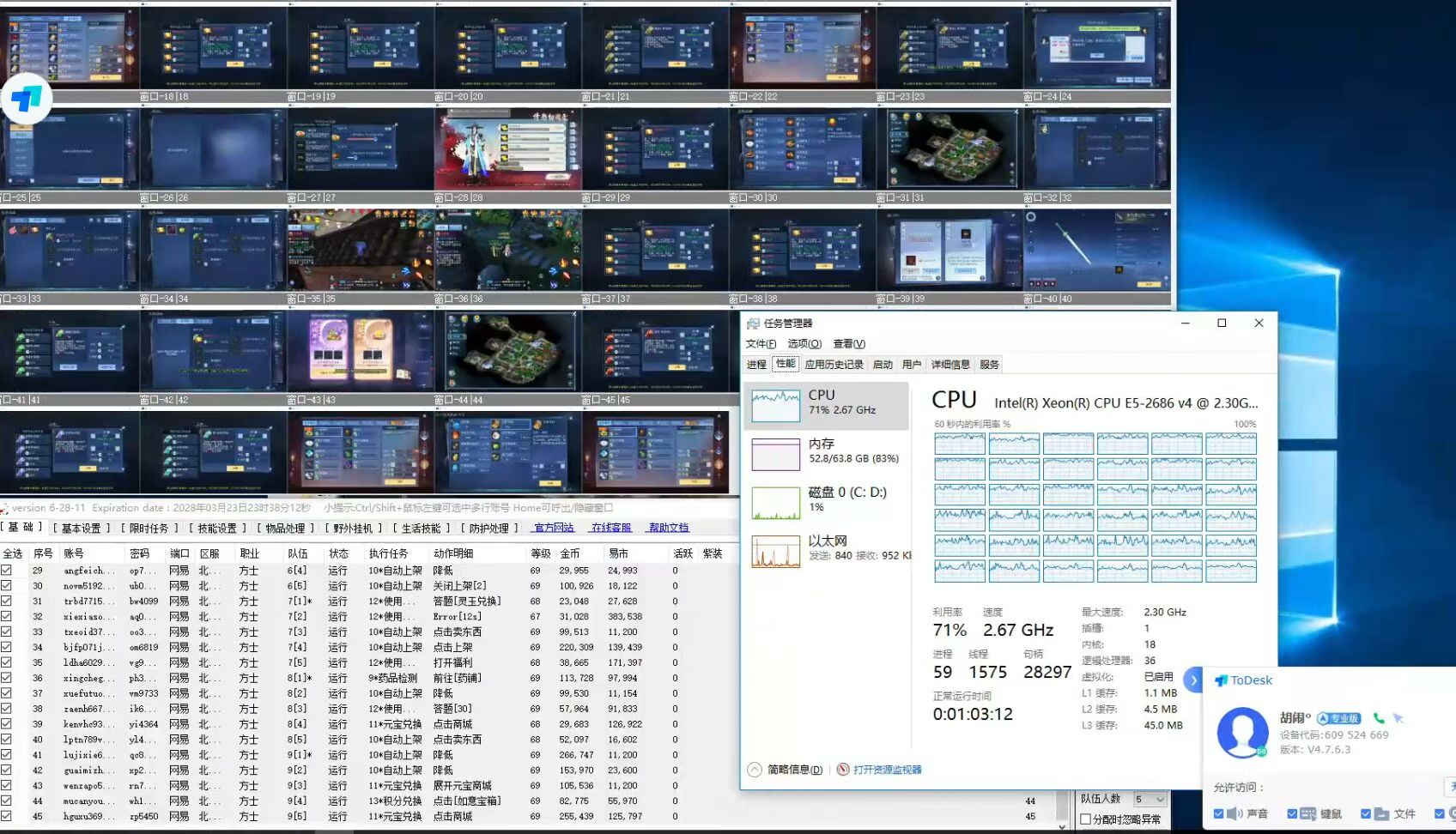The width and height of the screenshot is (1456, 834).
Task: Toggle the 声音 sound permission checkbox
Action: (1219, 813)
